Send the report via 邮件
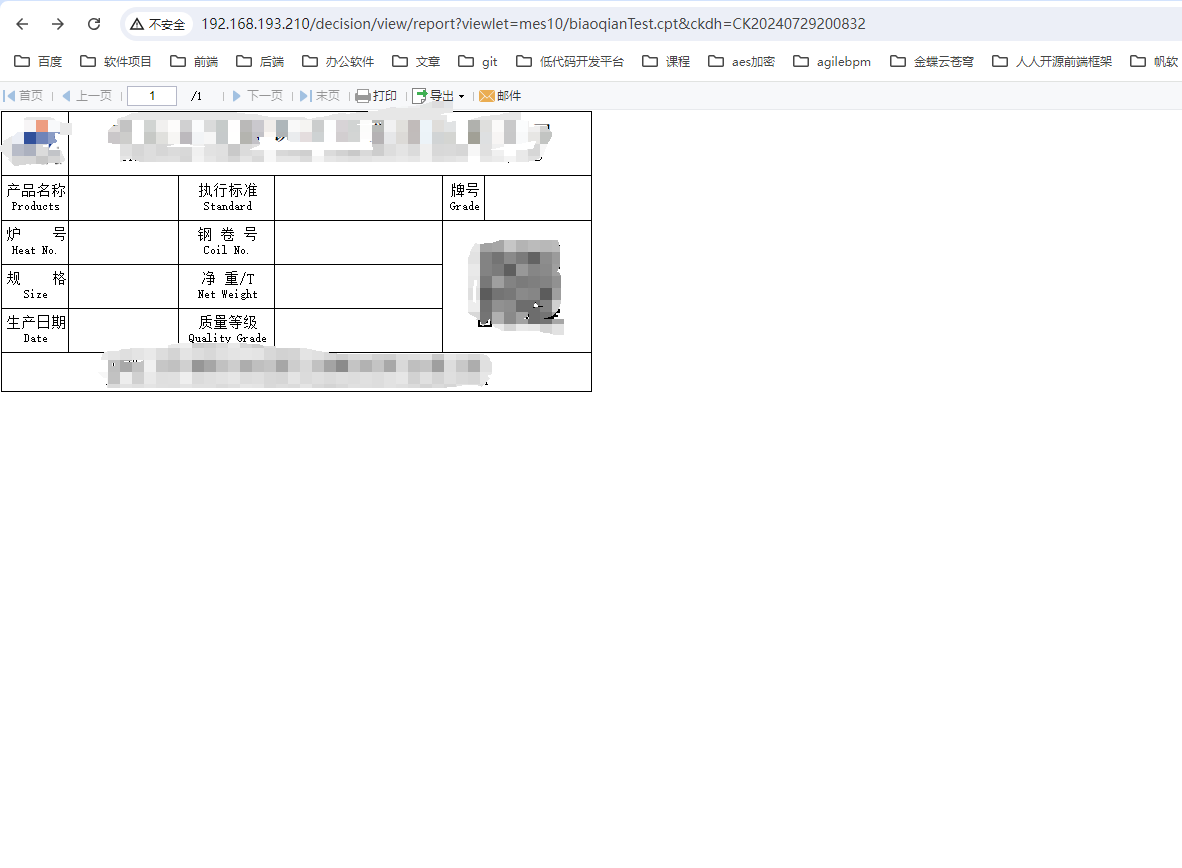Viewport: 1182px width, 868px height. [500, 96]
